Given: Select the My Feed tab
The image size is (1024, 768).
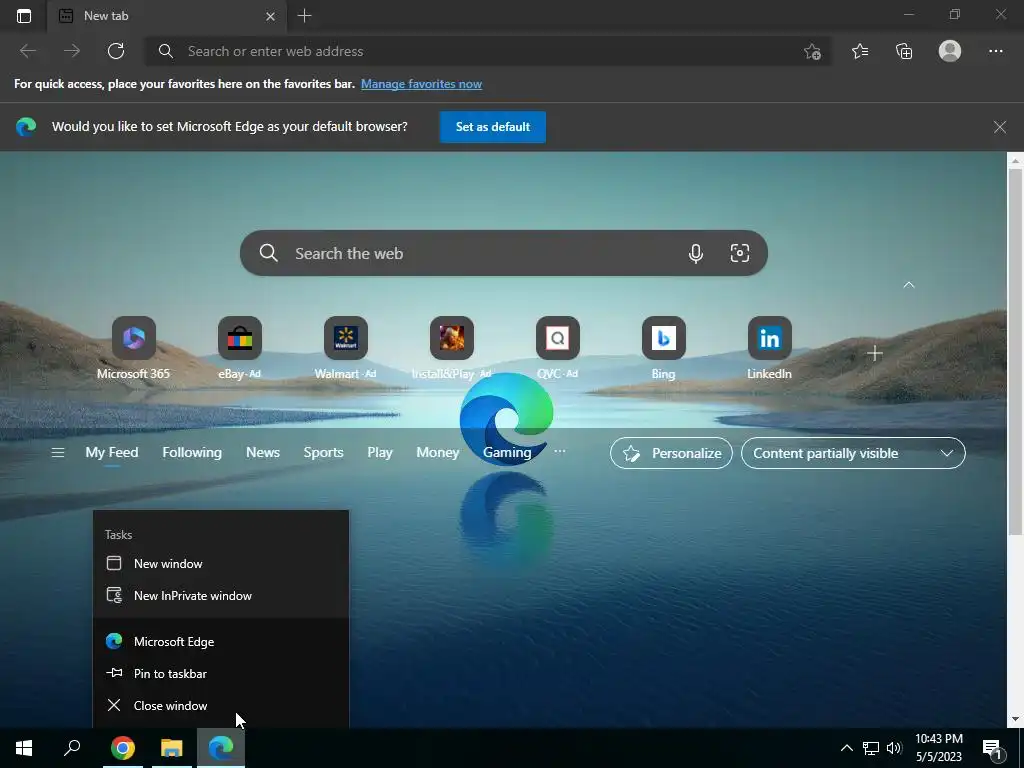Looking at the screenshot, I should click(x=112, y=453).
